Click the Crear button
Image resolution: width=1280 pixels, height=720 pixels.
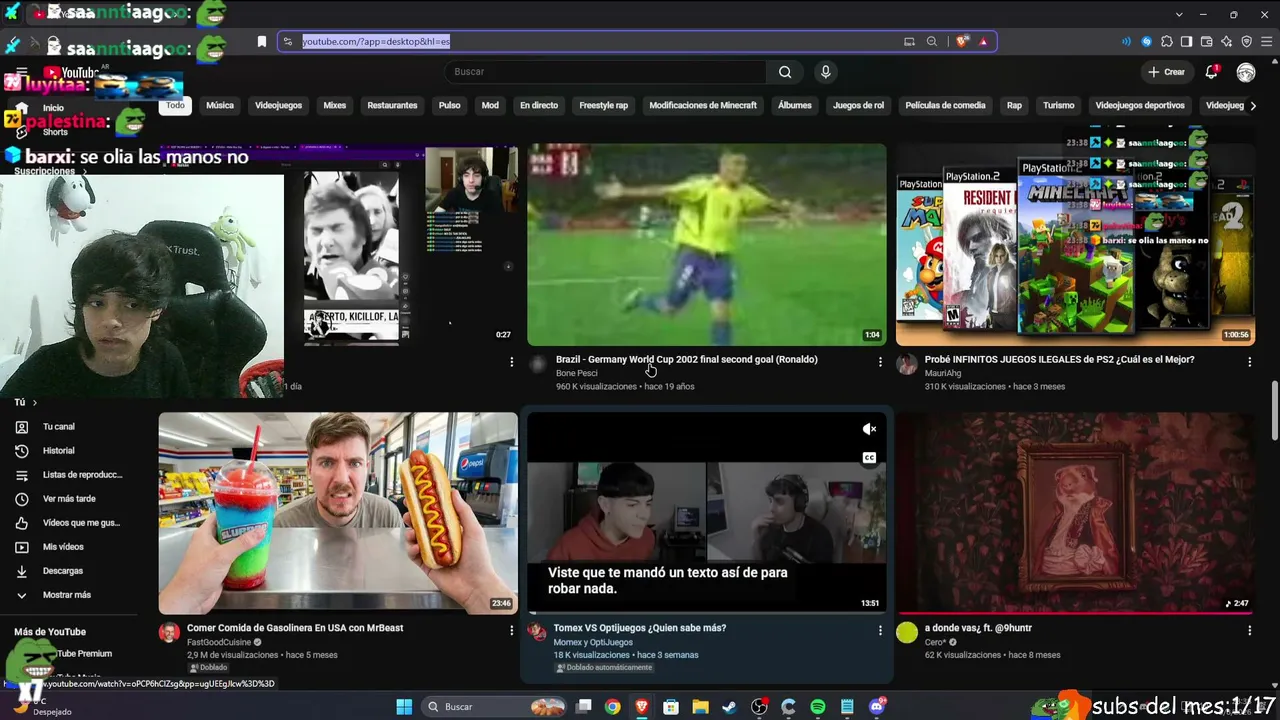pyautogui.click(x=1167, y=72)
